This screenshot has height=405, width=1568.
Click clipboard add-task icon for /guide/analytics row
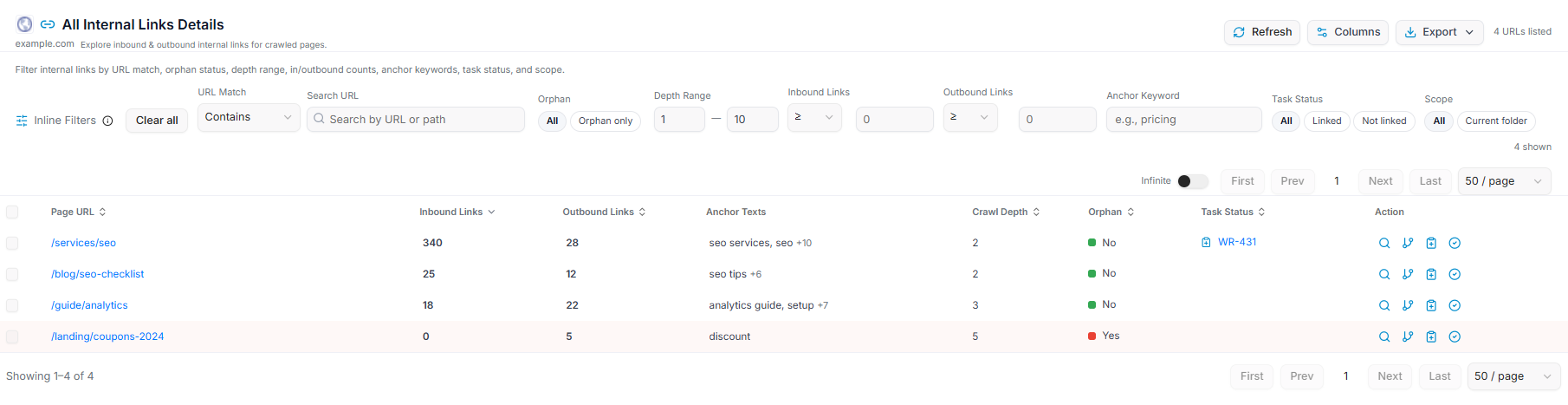coord(1431,305)
